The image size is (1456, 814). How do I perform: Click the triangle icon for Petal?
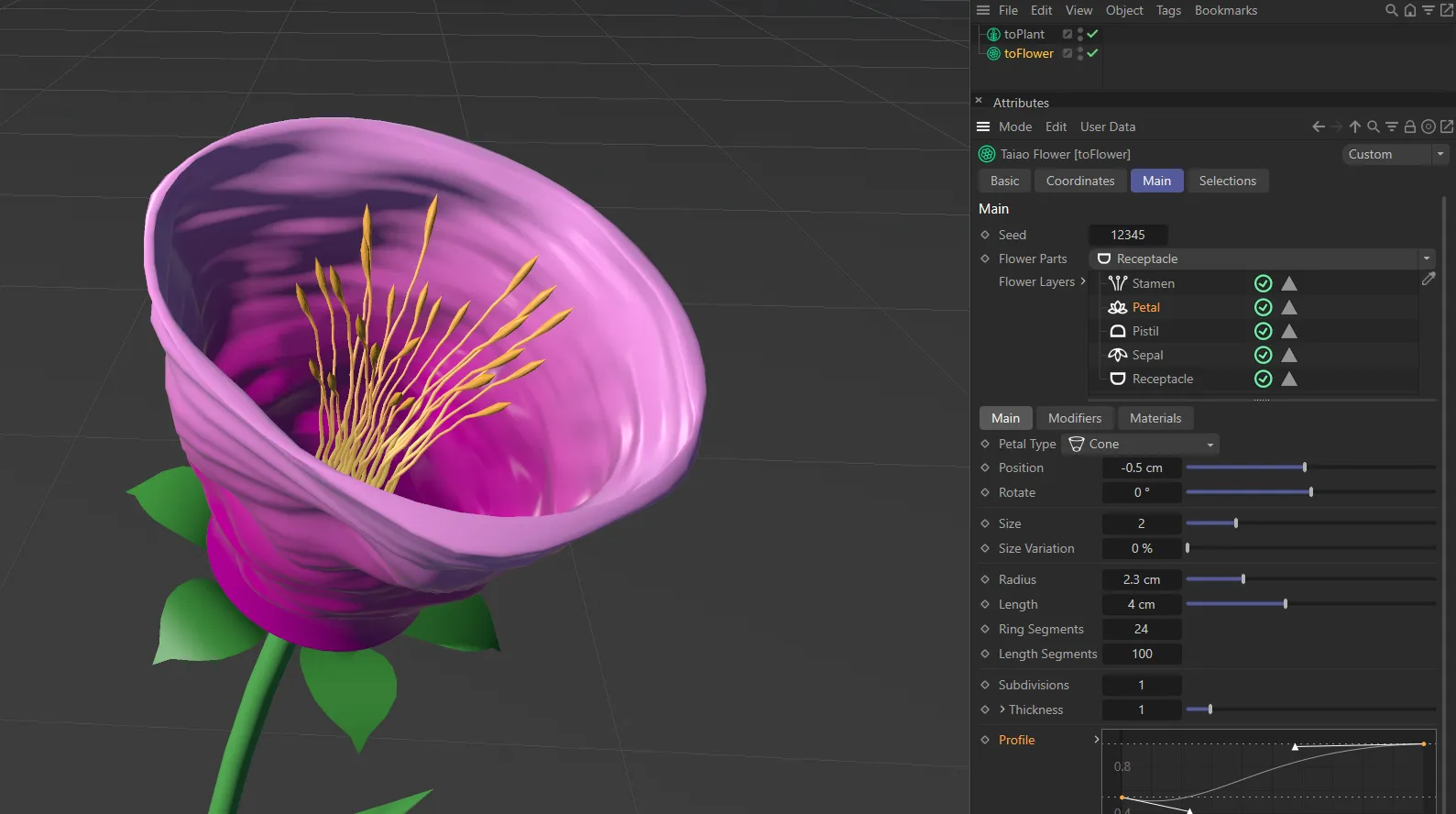click(x=1289, y=307)
